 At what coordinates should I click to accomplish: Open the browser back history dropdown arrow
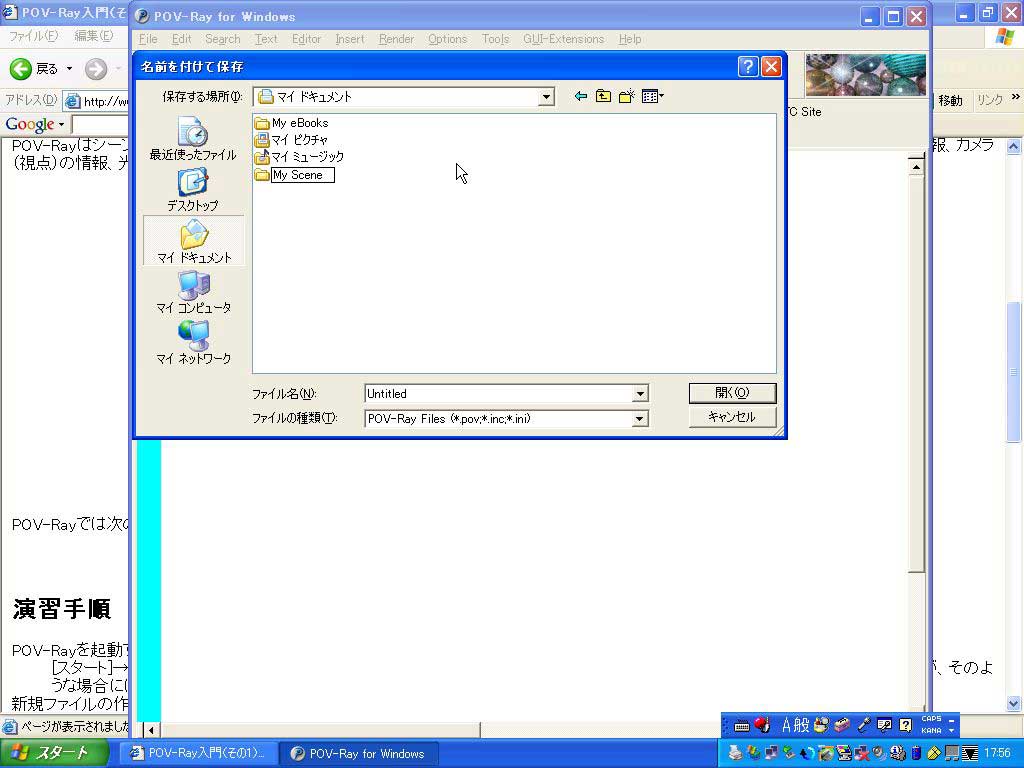[69, 69]
